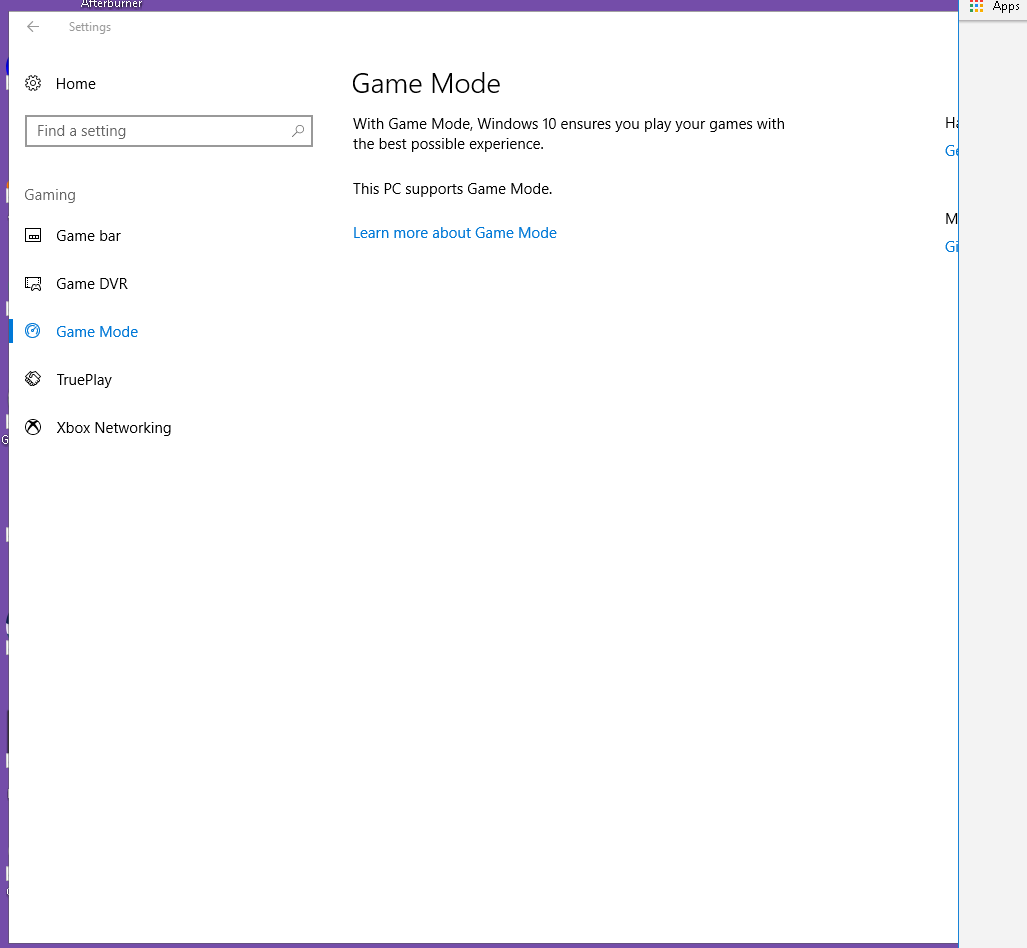
Task: Open the TruePlay settings page
Action: 86,379
